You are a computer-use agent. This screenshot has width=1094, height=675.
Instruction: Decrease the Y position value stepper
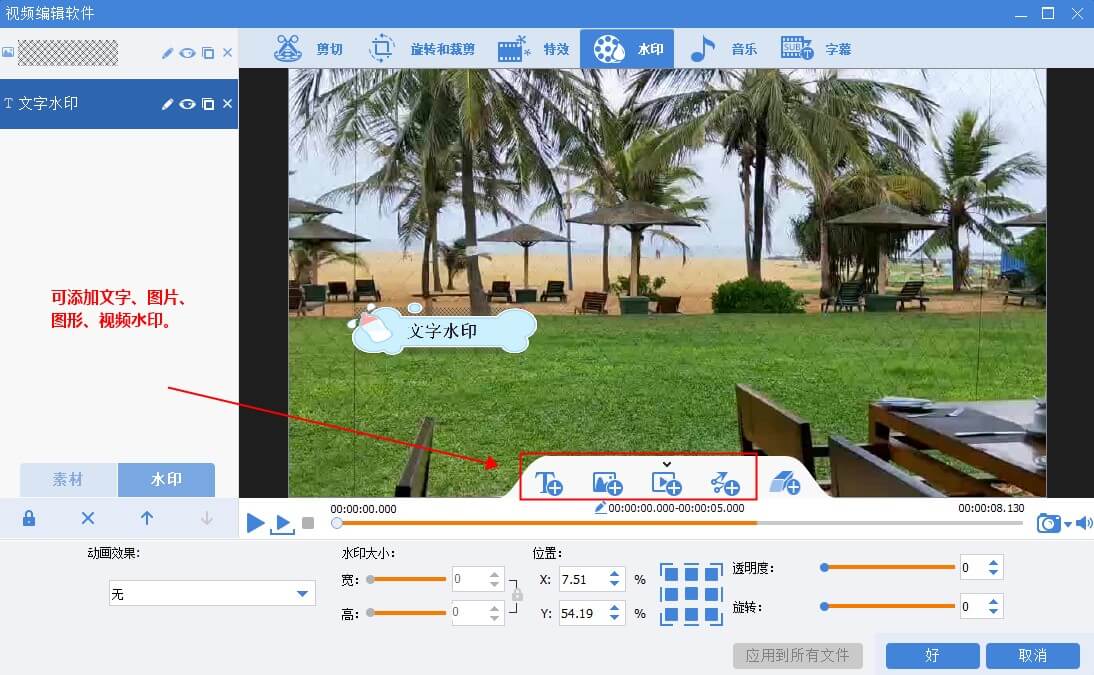615,618
